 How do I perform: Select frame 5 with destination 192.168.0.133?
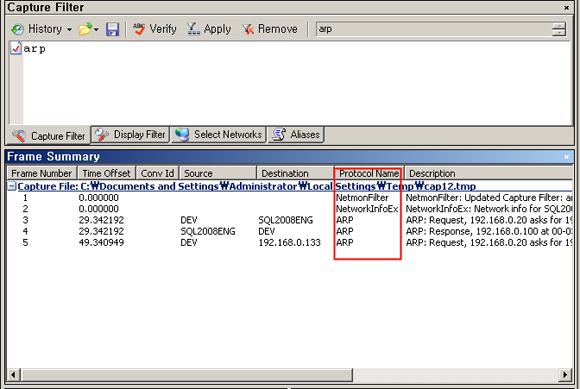pyautogui.click(x=290, y=243)
